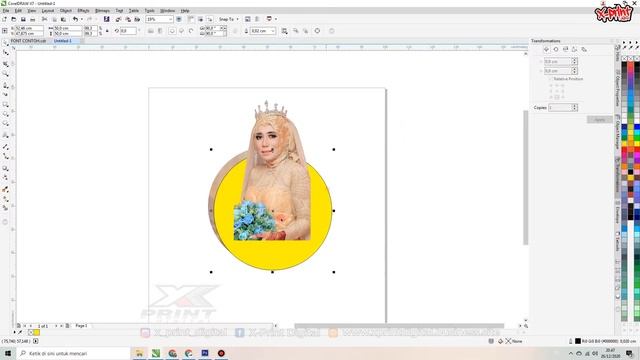This screenshot has height=360, width=640.
Task: Click the Apply button in Transformations
Action: click(x=600, y=120)
